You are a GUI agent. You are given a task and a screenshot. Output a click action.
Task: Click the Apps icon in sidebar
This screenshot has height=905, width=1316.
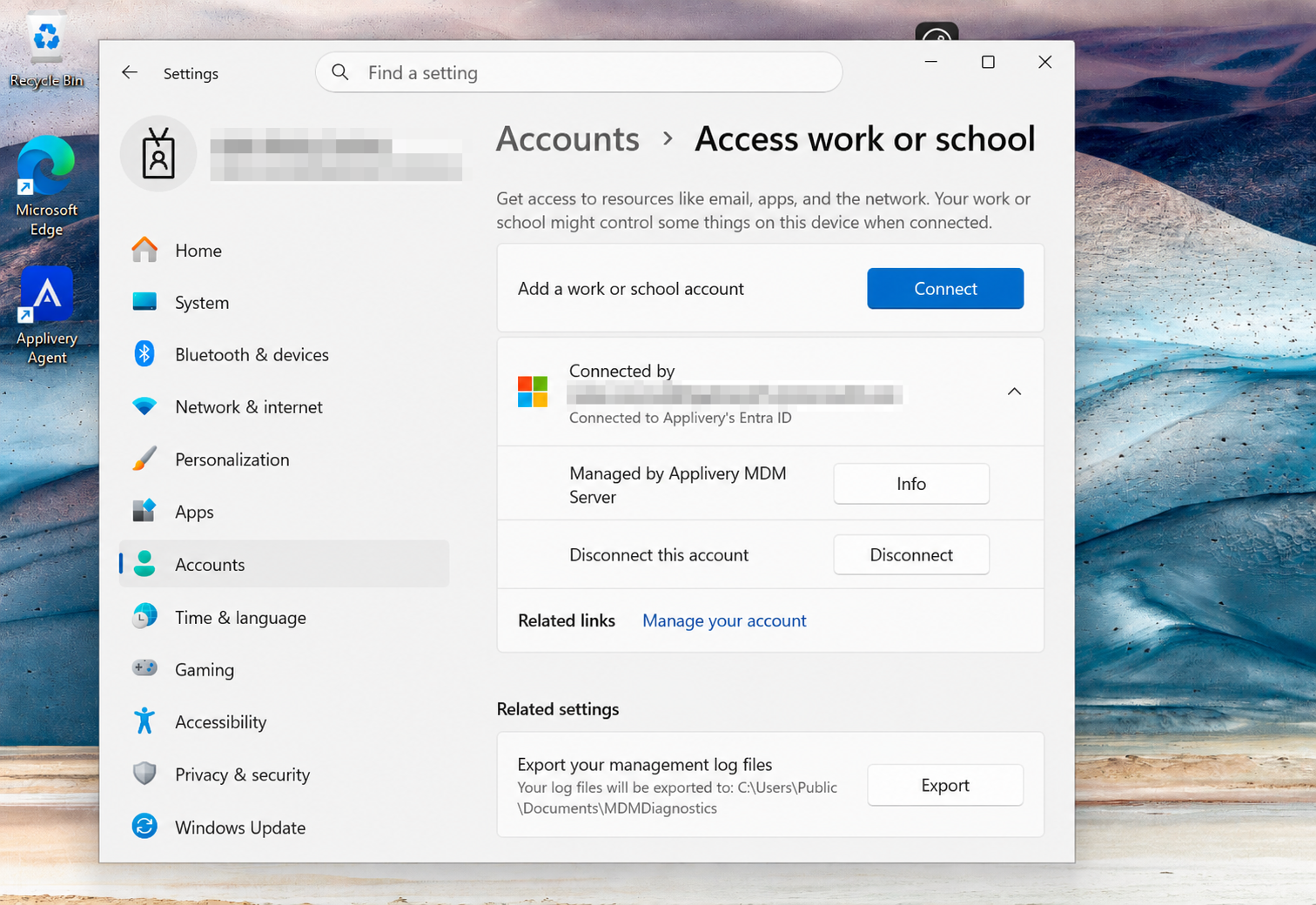tap(144, 511)
